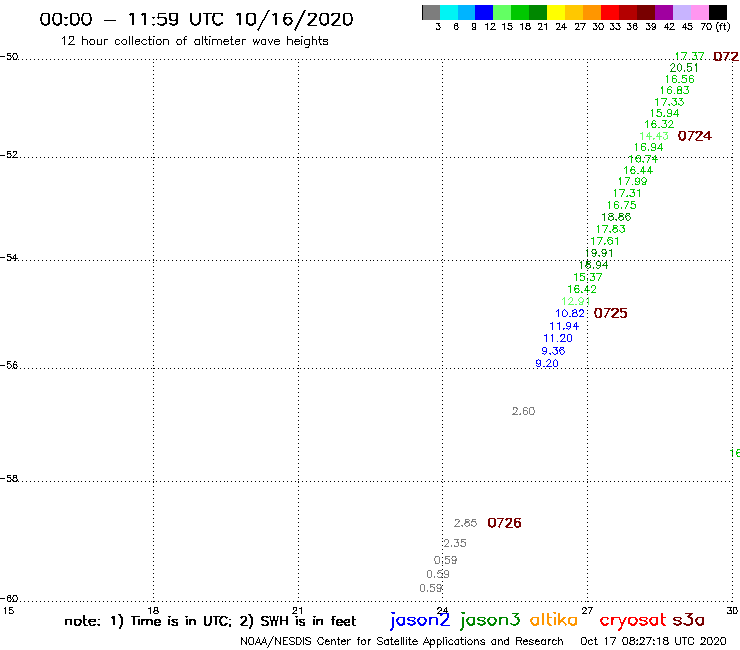Click the jason3 satellite legend label
This screenshot has height=650, width=740.
coord(490,620)
